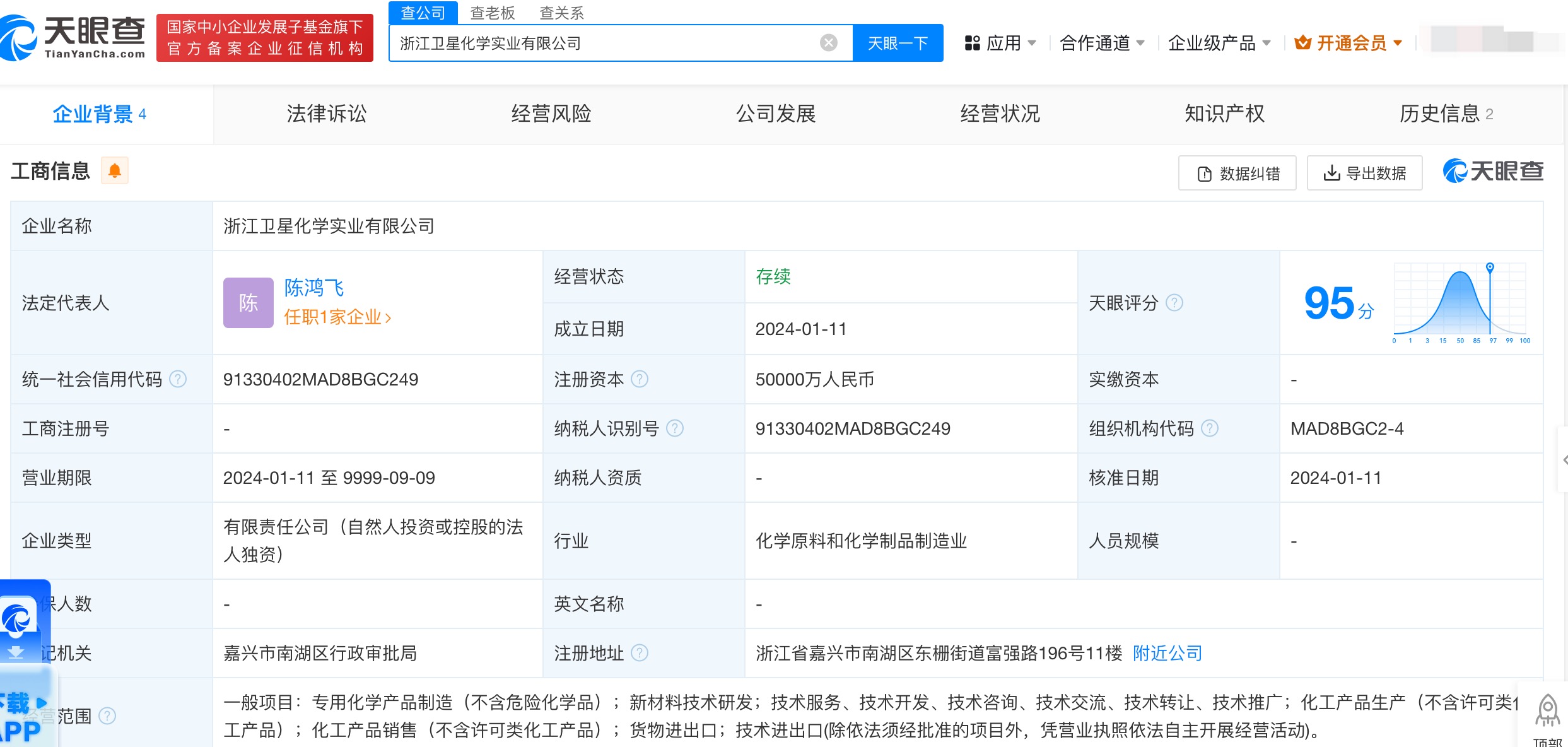The image size is (1568, 747).
Task: Click help icon next to 组织机构代码
Action: [1209, 428]
